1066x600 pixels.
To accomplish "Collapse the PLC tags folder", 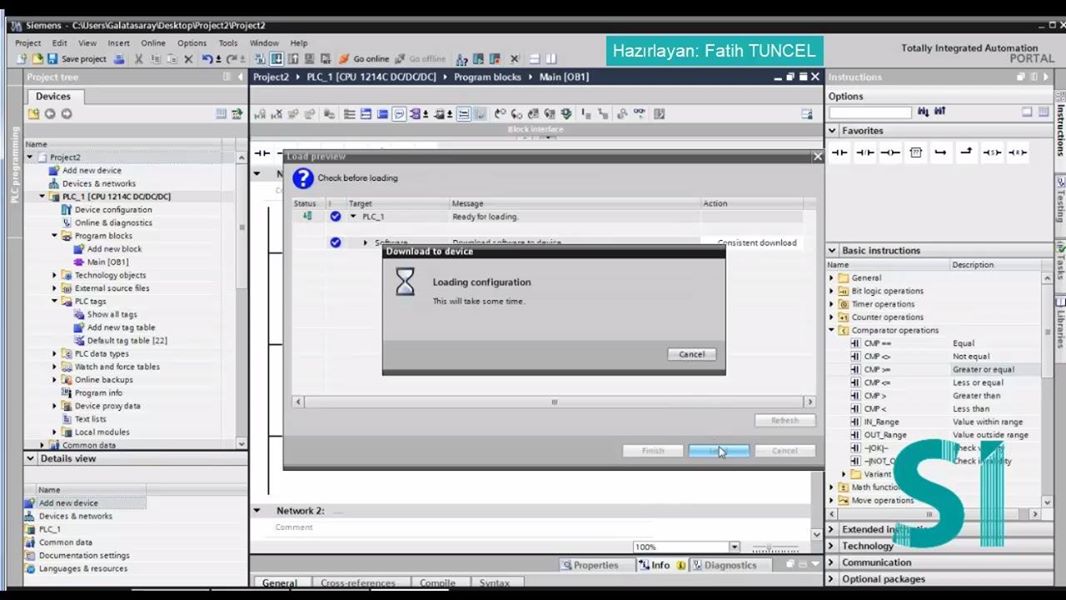I will [x=54, y=301].
